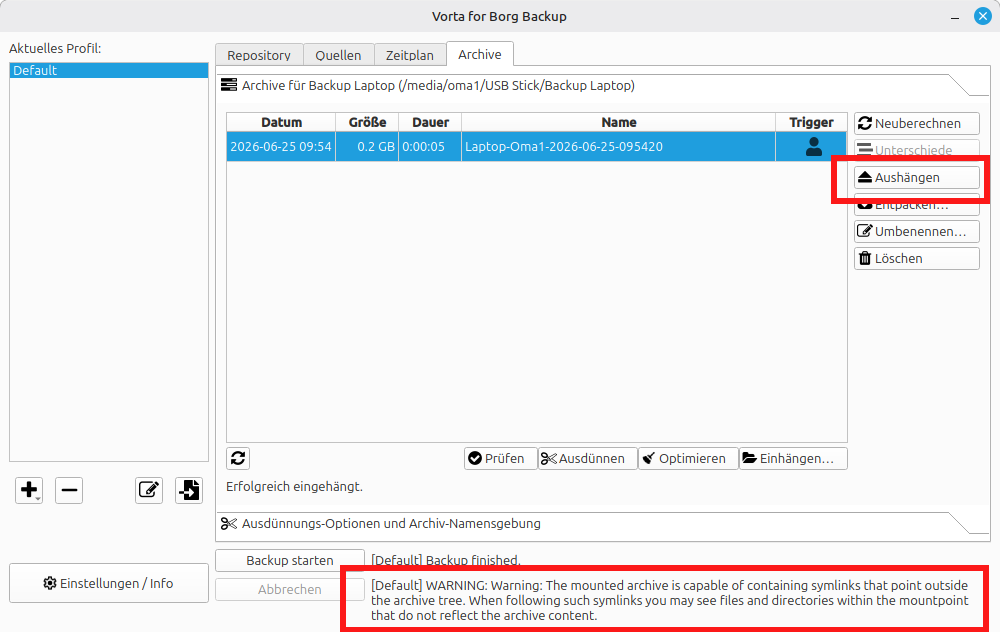1000x632 pixels.
Task: Open the Zeitplan tab
Action: 409,55
